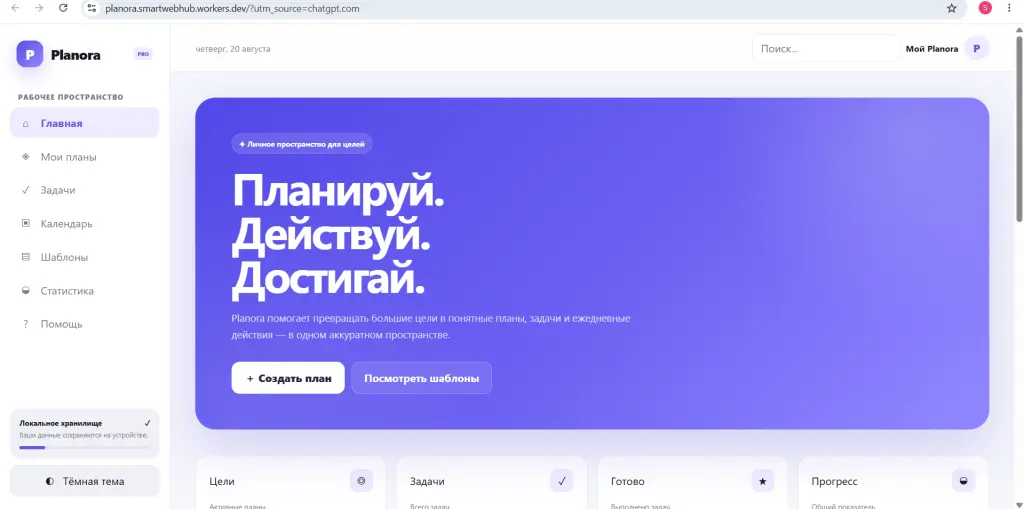Click checkmark icon on Задачи card
Screen dimensions: 1024x509
pyautogui.click(x=562, y=481)
